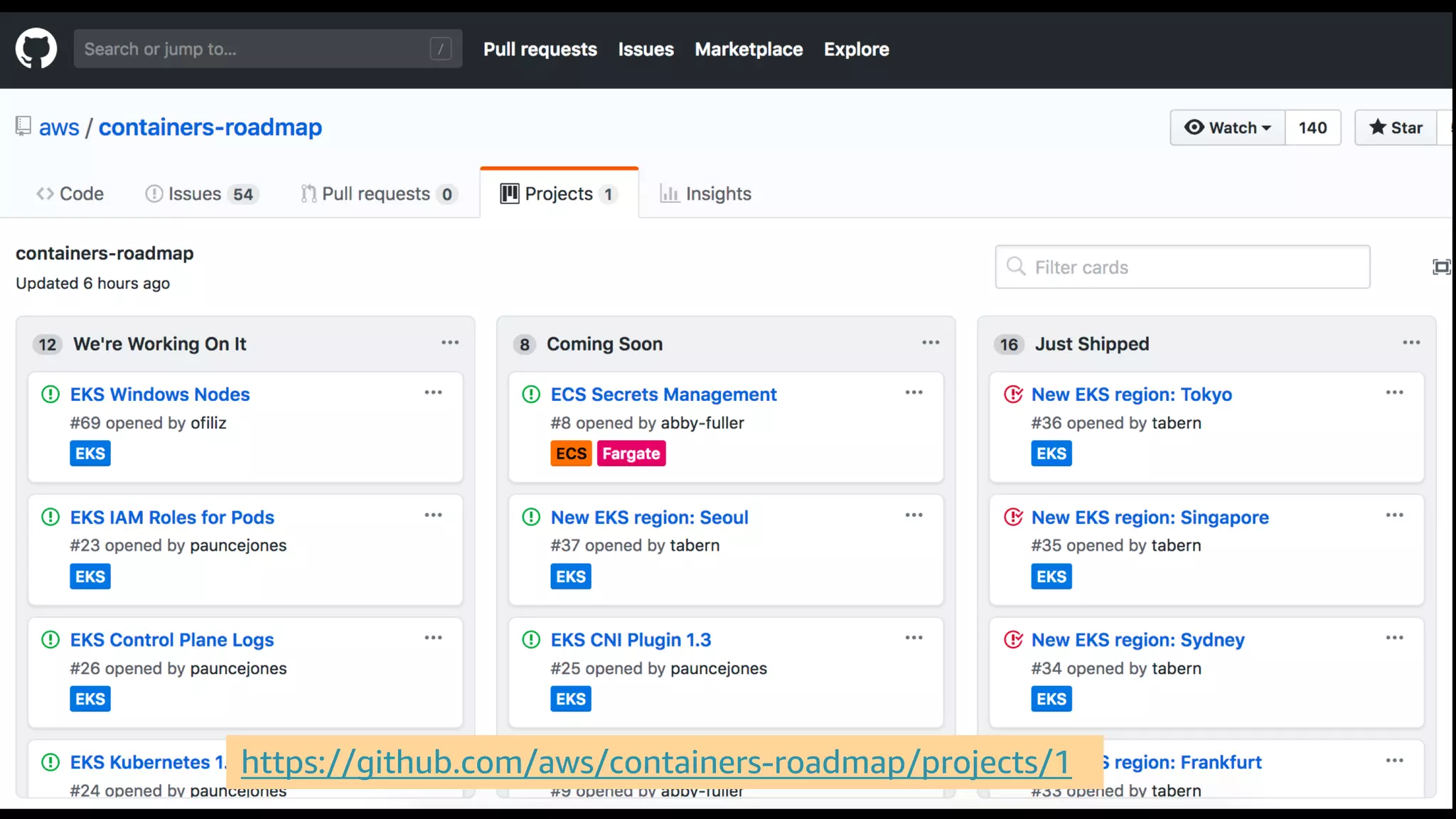
Task: Open card menu for New EKS region: Tokyo
Action: click(1394, 392)
